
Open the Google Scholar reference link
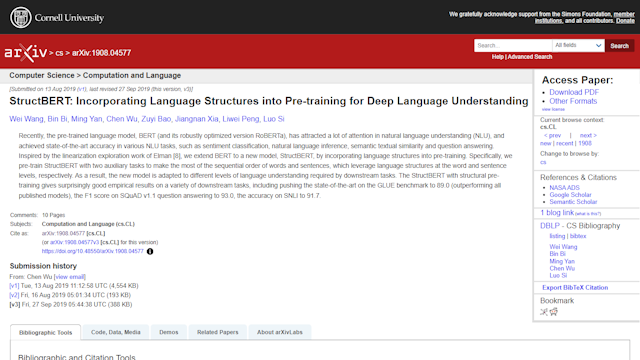570,195
